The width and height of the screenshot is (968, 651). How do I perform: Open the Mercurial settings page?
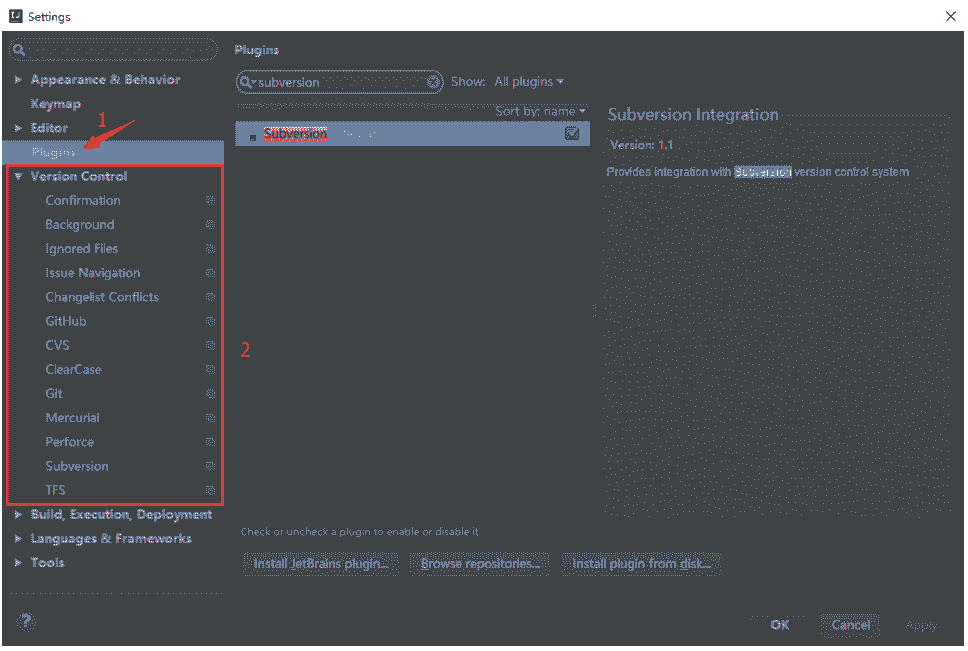coord(72,418)
